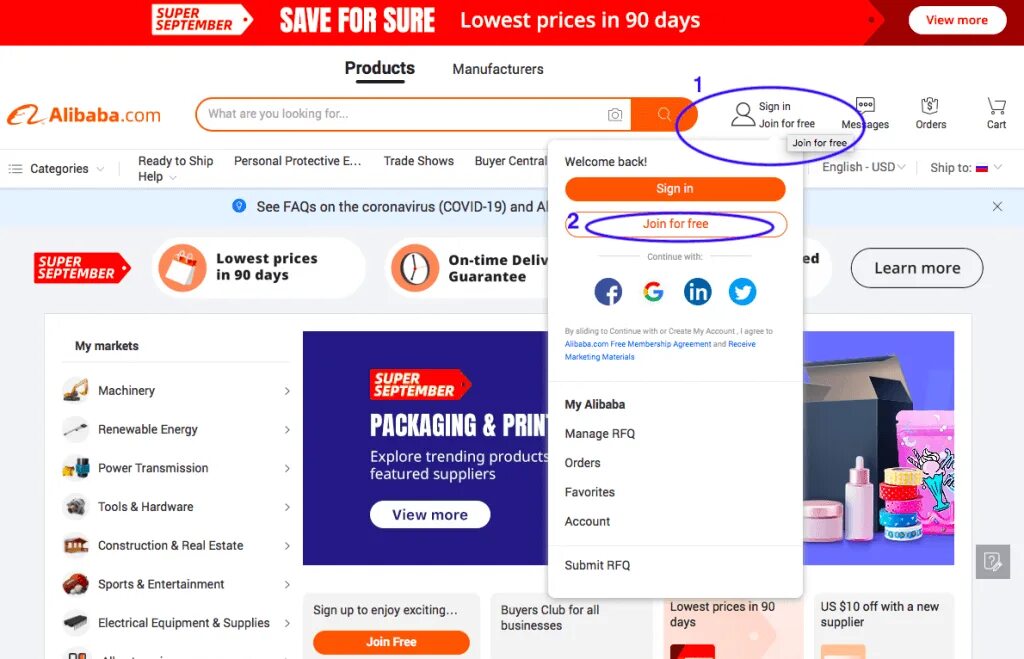Click the orange Sign in button

pyautogui.click(x=675, y=189)
